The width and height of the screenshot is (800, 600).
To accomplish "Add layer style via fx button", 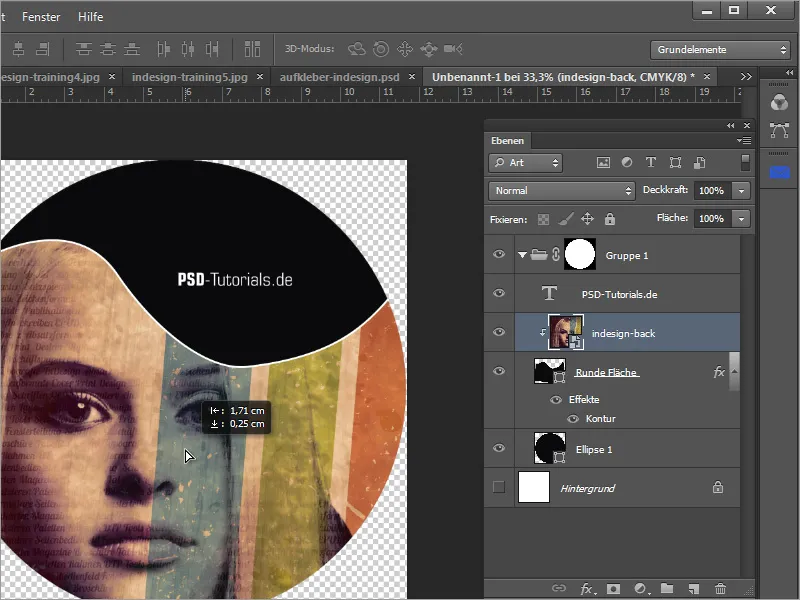I will coord(587,589).
